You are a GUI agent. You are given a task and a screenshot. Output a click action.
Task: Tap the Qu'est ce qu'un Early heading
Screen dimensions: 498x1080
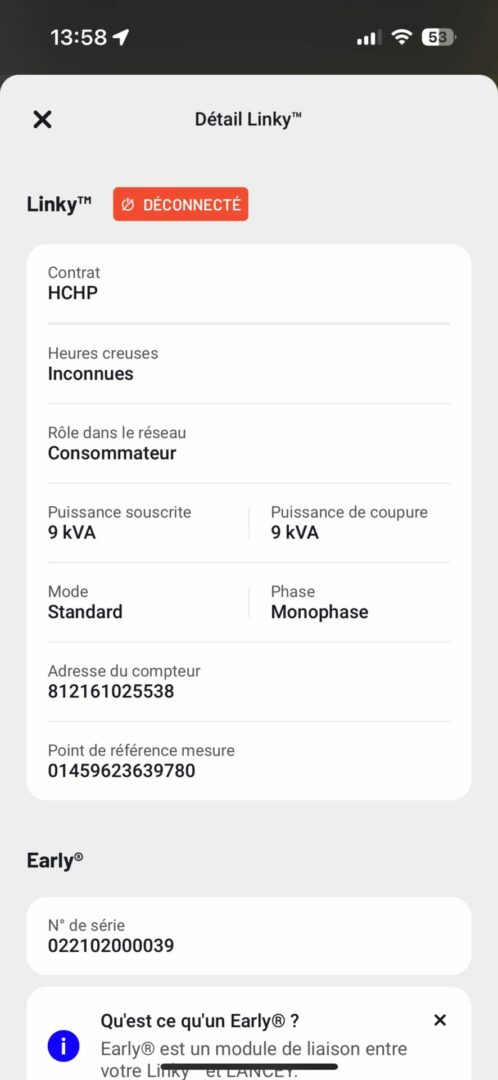200,1021
